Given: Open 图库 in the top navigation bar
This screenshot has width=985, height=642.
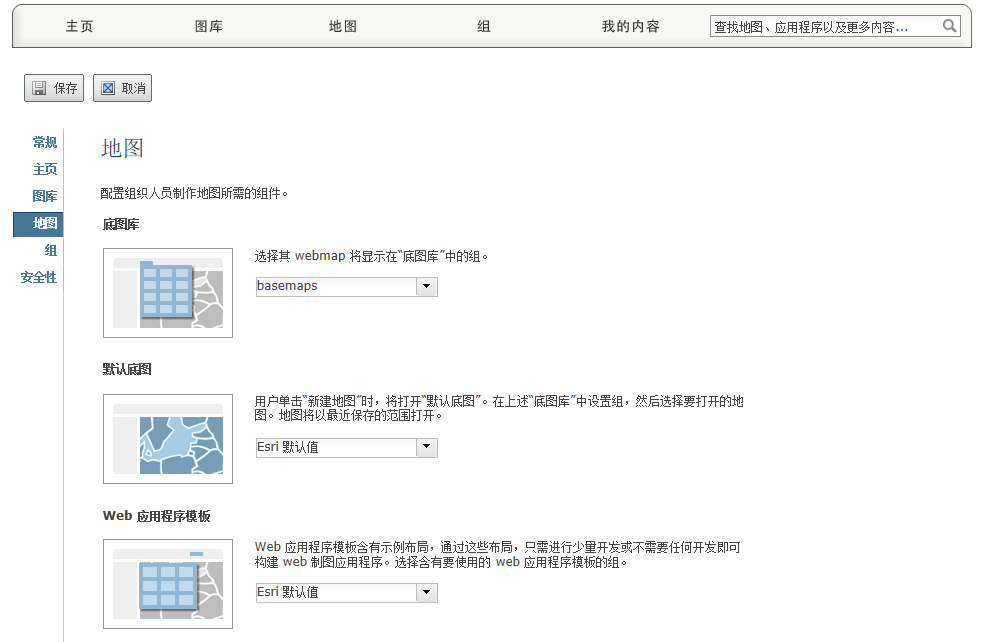Looking at the screenshot, I should click(209, 27).
